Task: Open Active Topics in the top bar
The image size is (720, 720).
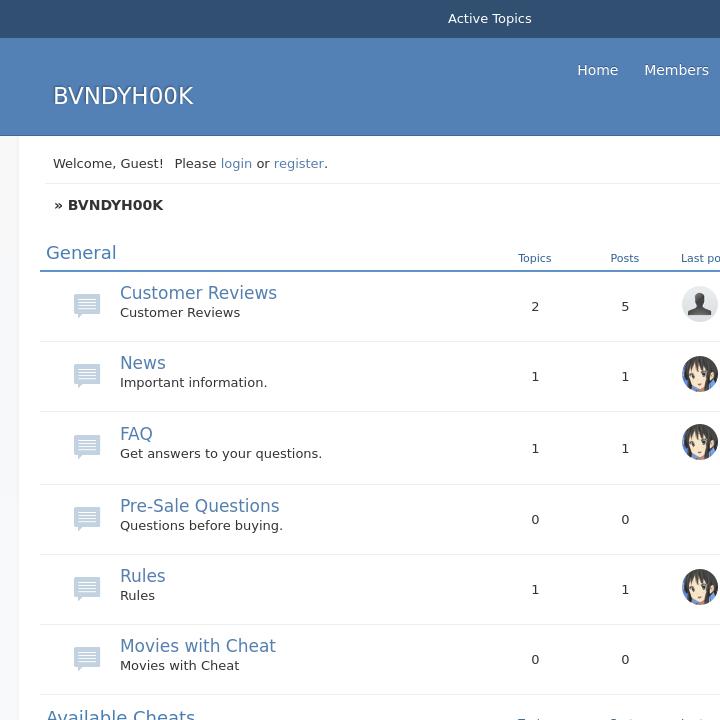Action: tap(489, 19)
